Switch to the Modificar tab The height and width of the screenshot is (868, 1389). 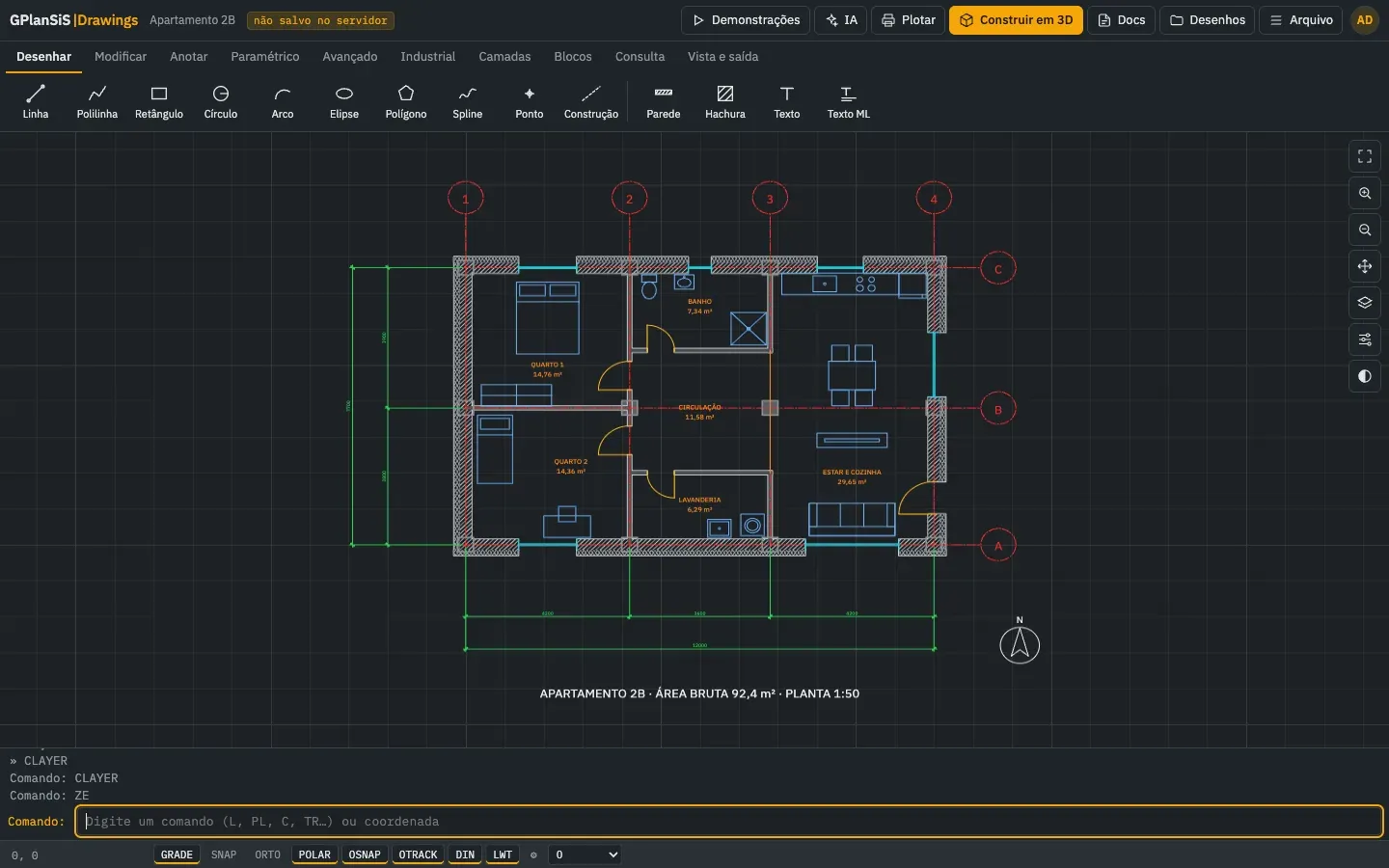[x=121, y=57]
